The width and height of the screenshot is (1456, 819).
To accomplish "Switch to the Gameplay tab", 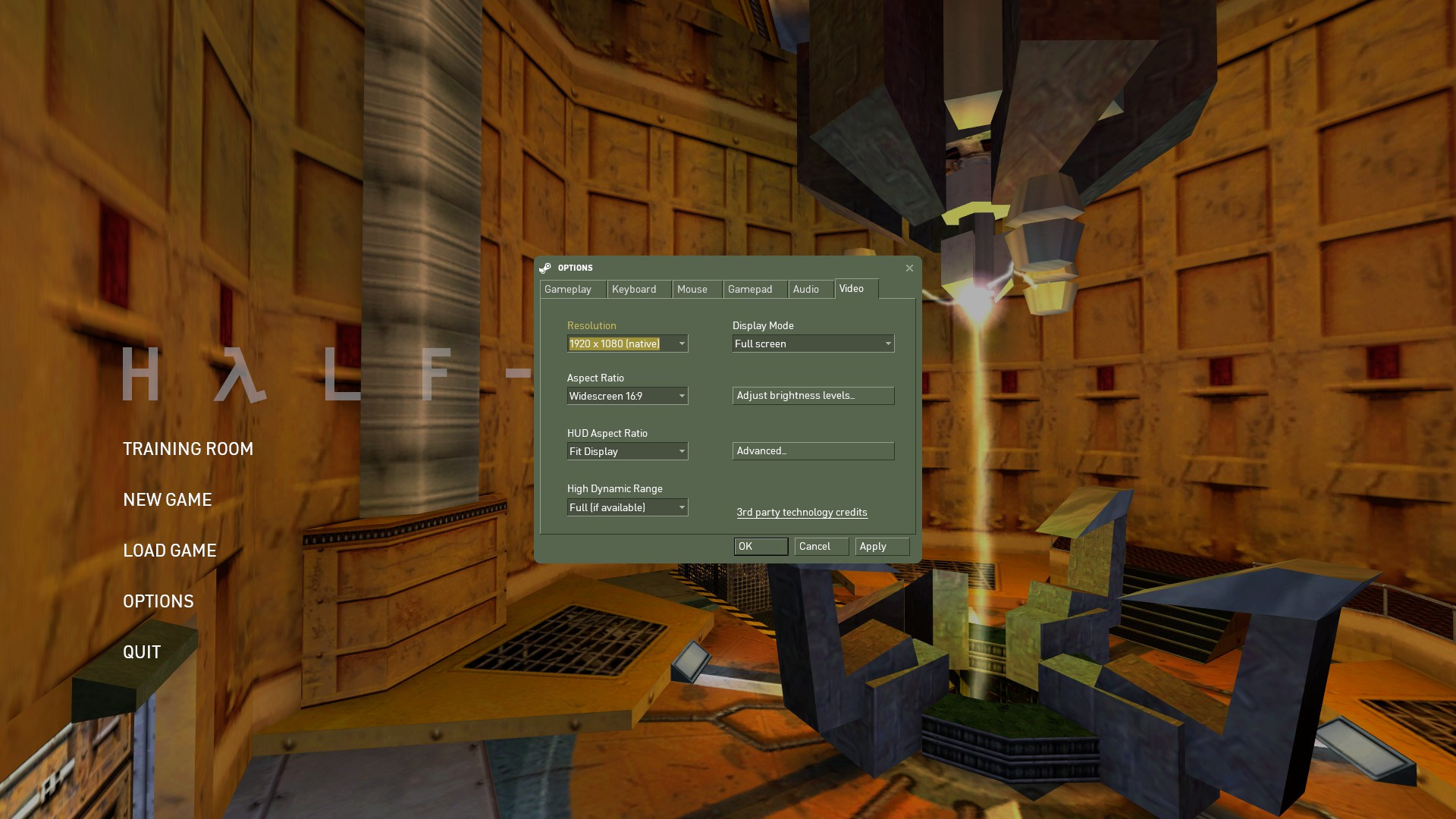I will (571, 289).
